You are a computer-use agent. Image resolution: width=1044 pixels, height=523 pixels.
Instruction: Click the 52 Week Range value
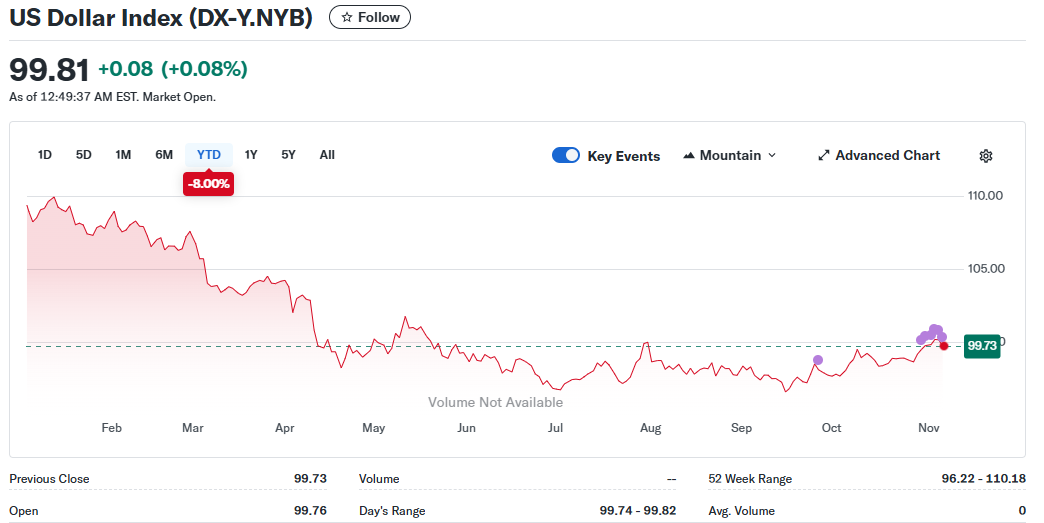click(x=983, y=478)
